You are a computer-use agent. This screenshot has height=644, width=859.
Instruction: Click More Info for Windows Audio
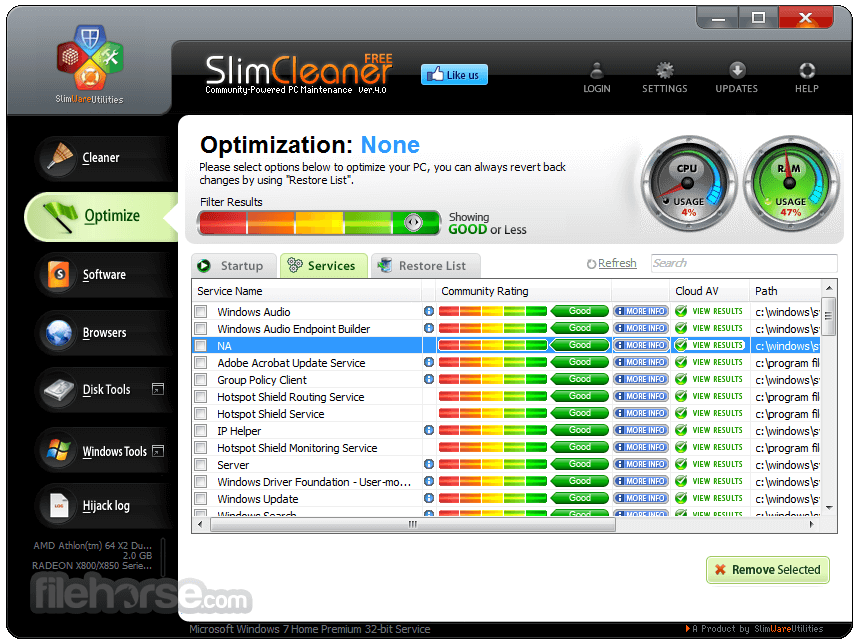point(640,311)
